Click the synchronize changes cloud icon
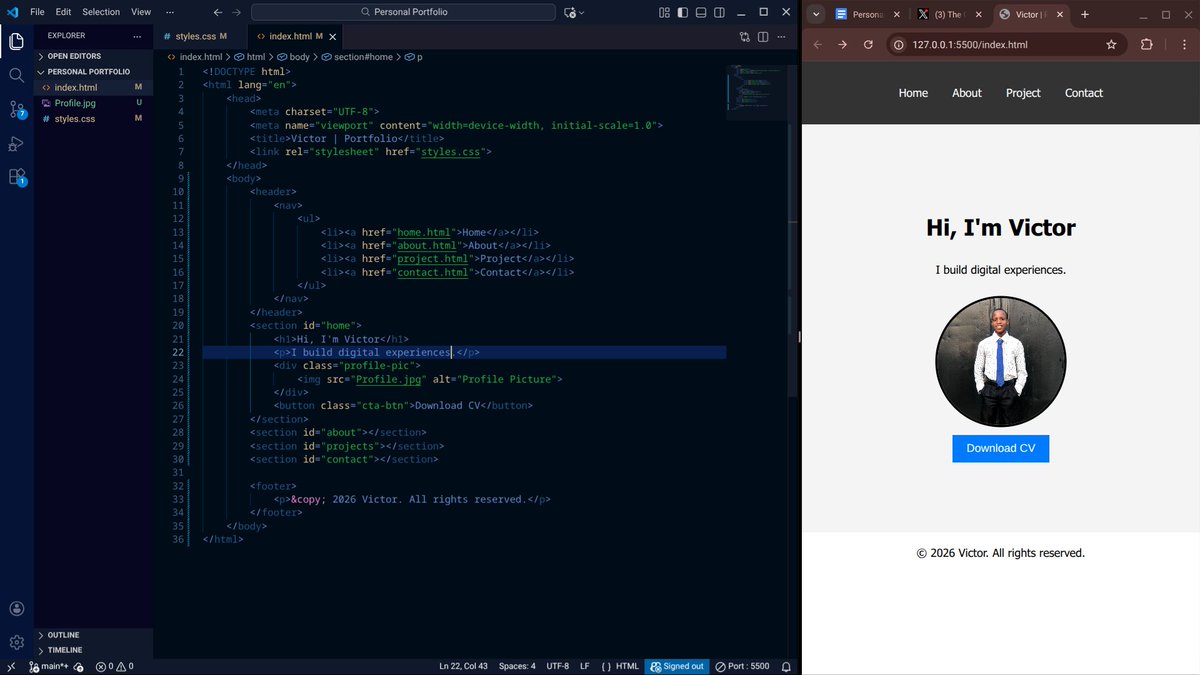 [79, 666]
